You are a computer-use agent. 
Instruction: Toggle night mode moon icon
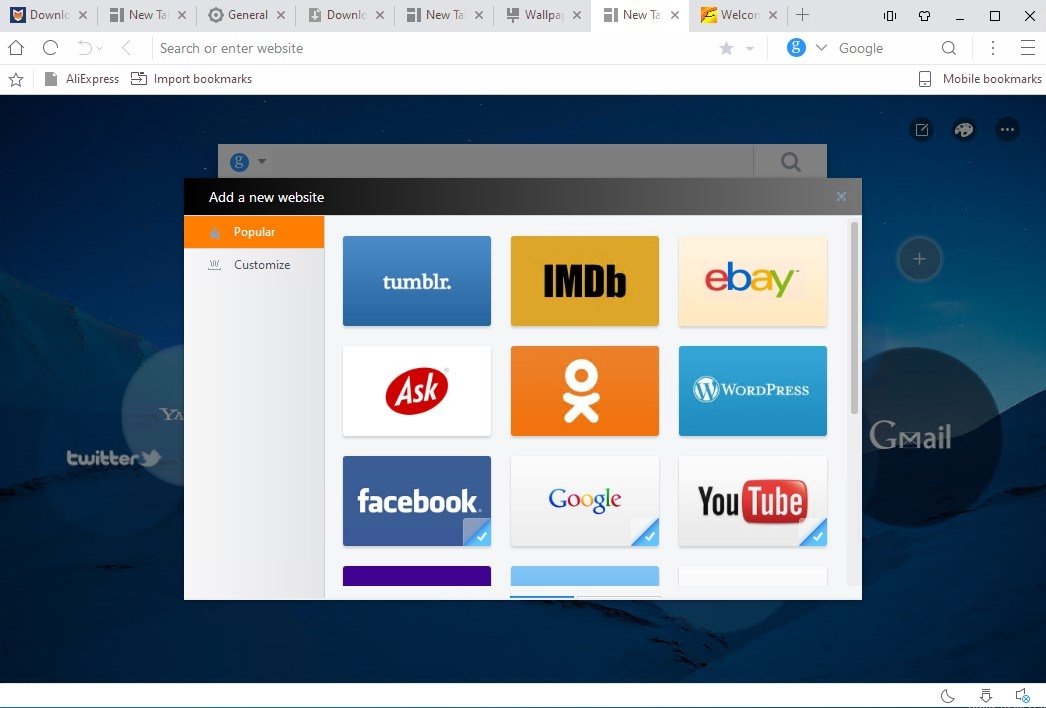[x=947, y=696]
